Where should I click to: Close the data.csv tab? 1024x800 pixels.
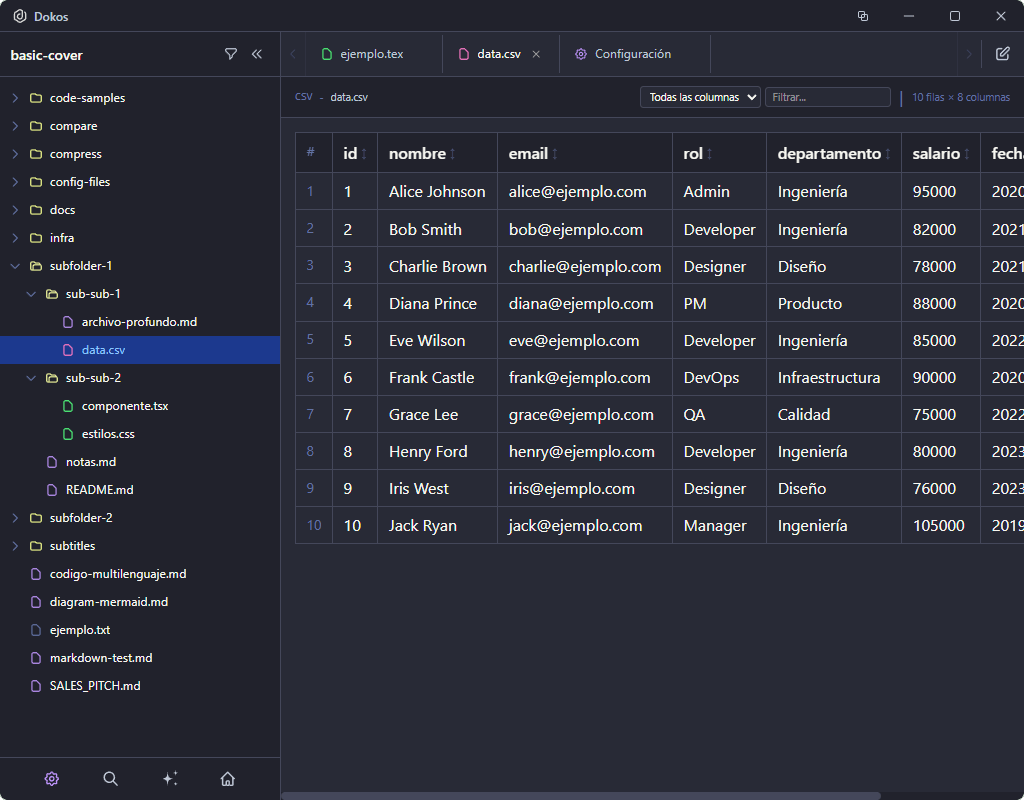(536, 54)
